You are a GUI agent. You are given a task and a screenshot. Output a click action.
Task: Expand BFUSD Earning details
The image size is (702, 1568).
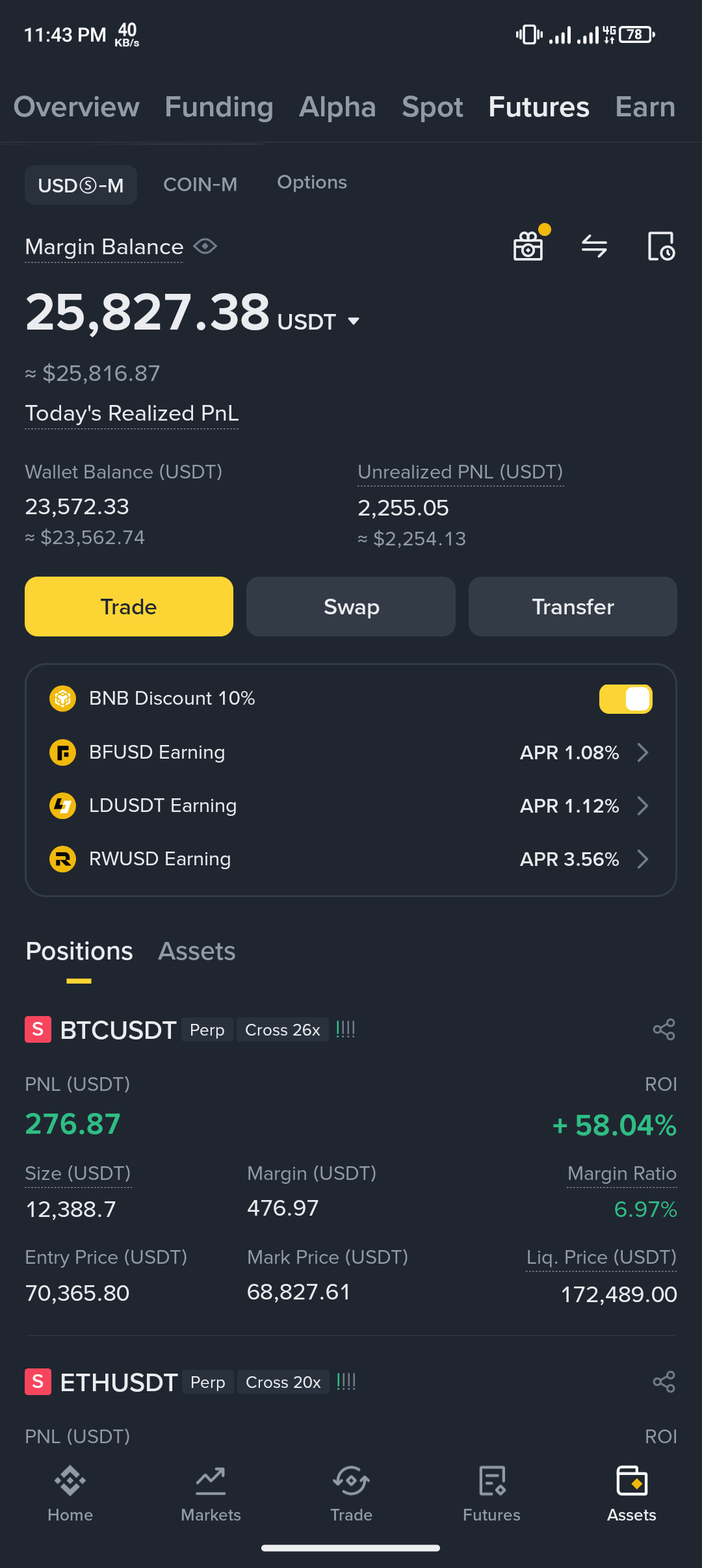642,752
